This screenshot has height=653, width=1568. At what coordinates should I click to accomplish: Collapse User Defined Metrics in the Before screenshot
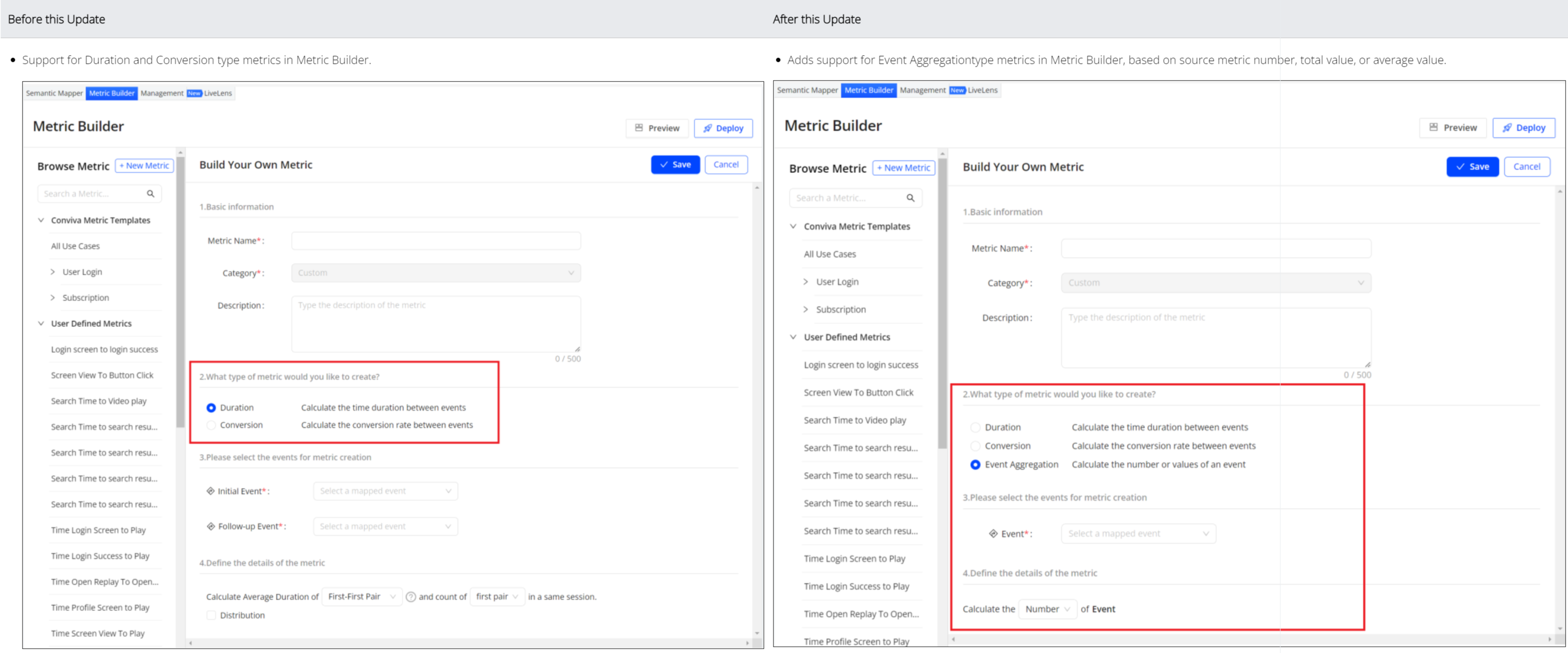41,324
